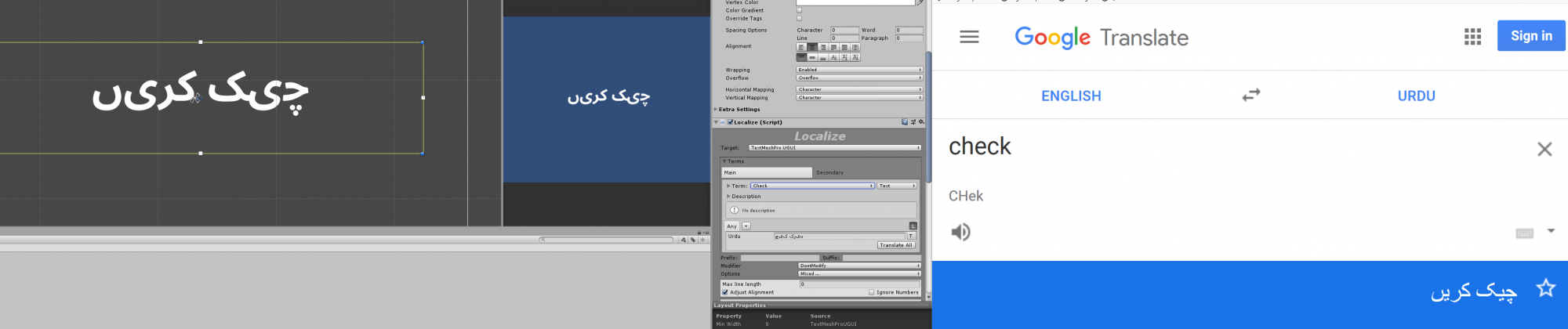Open the Localize component gear settings
The height and width of the screenshot is (329, 1568).
tap(921, 122)
